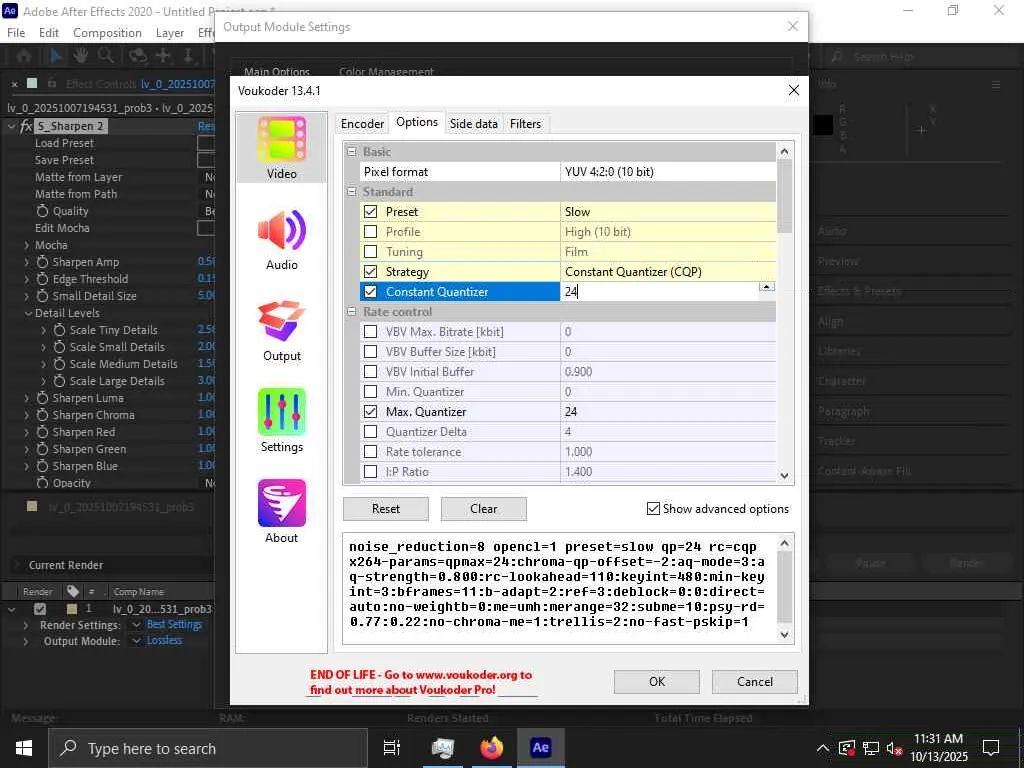Toggle Scale Tiny Details stopwatch

[x=59, y=330]
